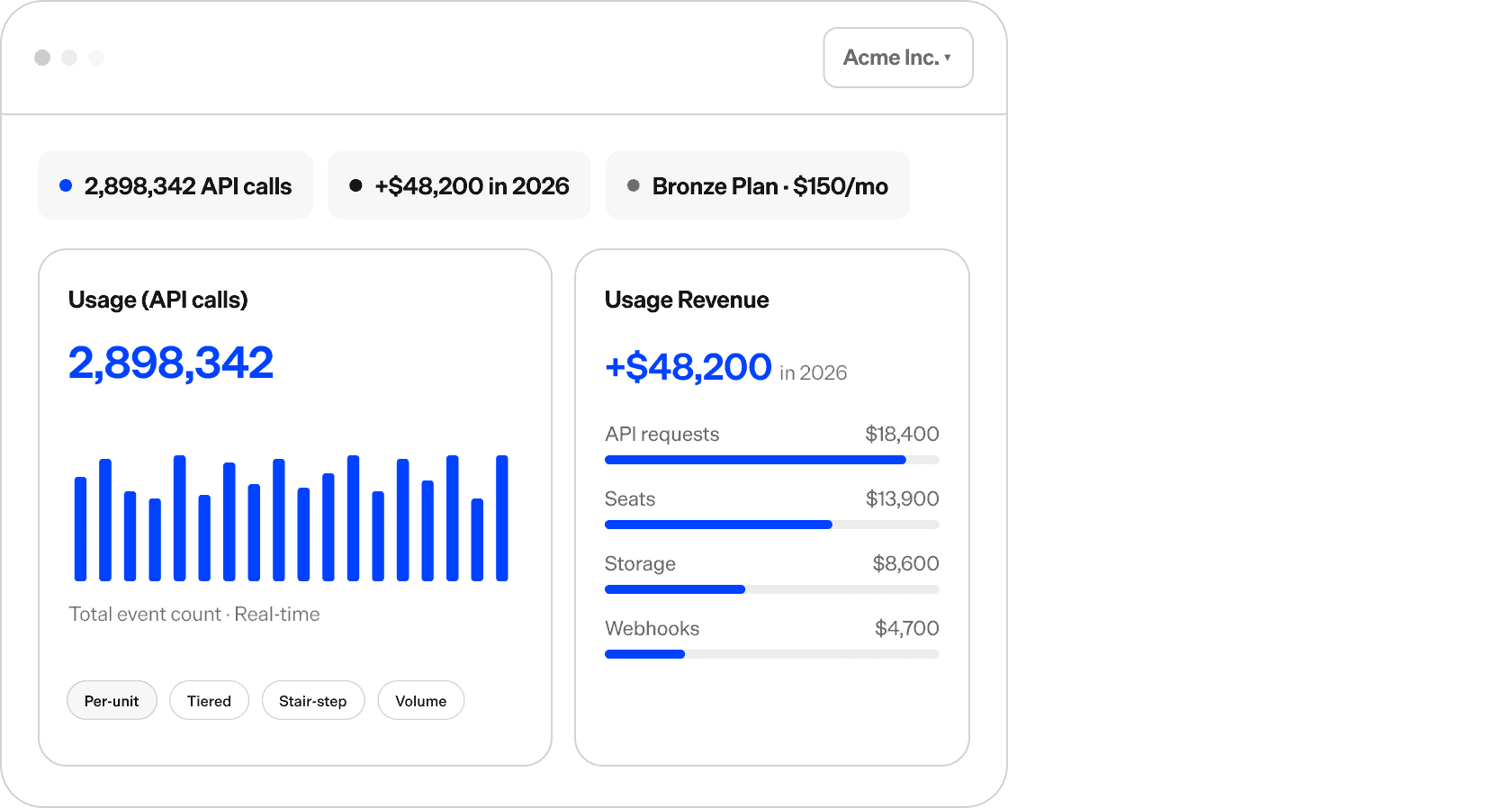Pick the Volume pricing pill
The image size is (1512, 808).
(x=420, y=700)
